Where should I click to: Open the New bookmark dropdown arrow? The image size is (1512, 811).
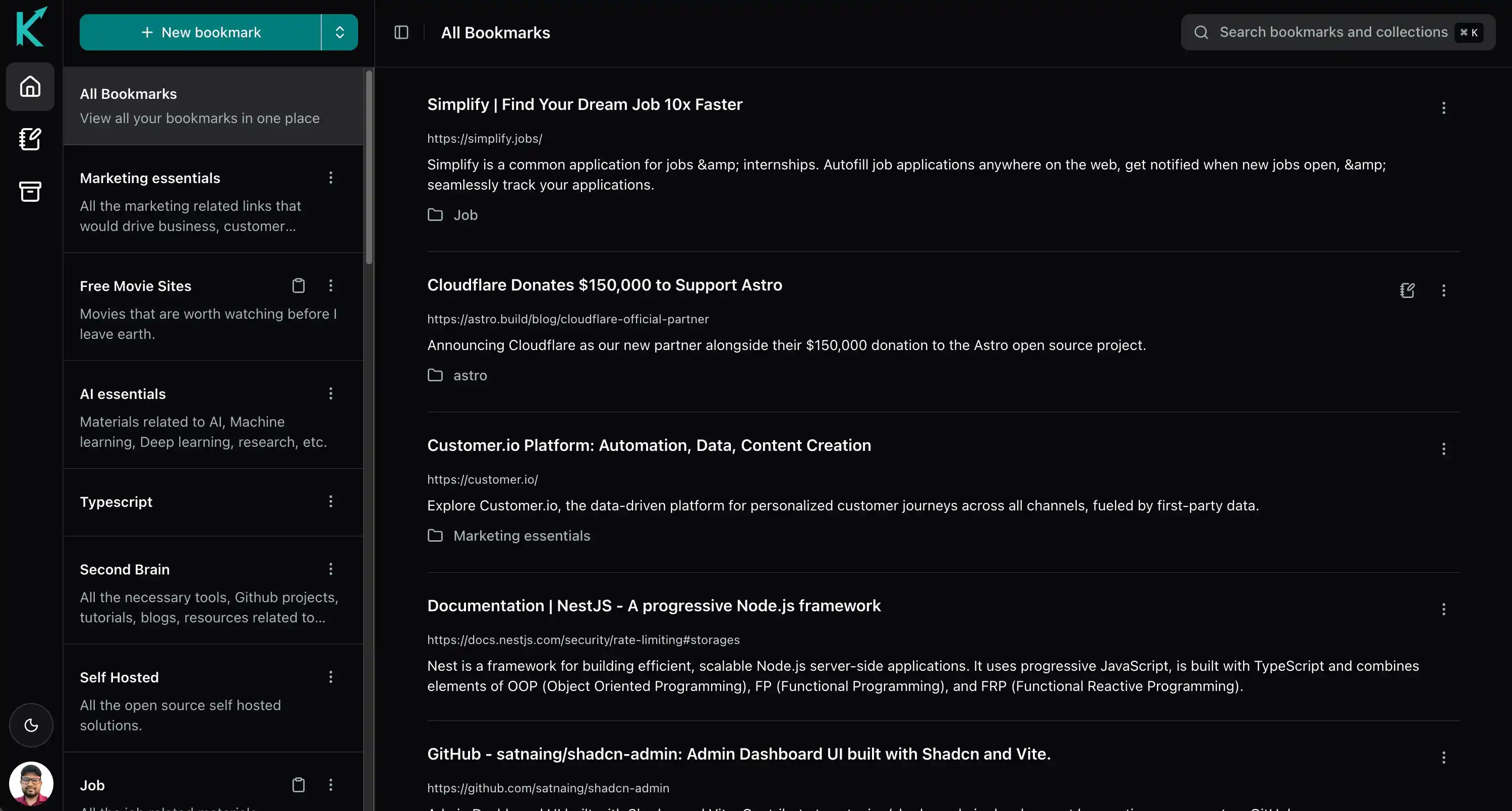(x=340, y=32)
